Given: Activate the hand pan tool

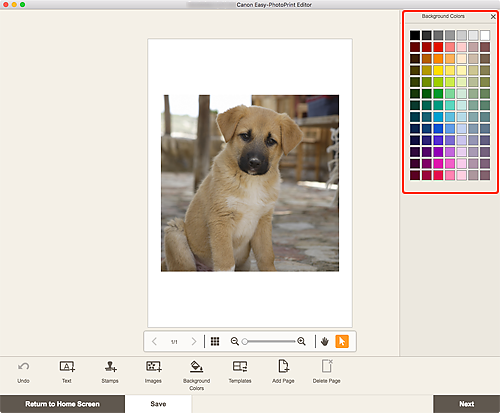Looking at the screenshot, I should [325, 341].
